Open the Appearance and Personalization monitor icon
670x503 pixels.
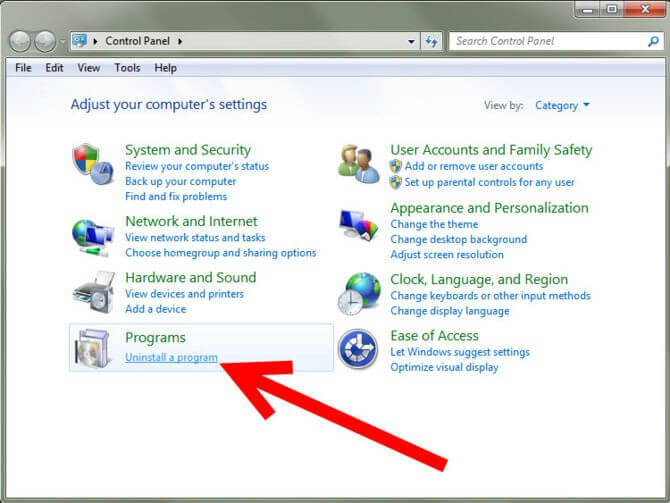359,225
